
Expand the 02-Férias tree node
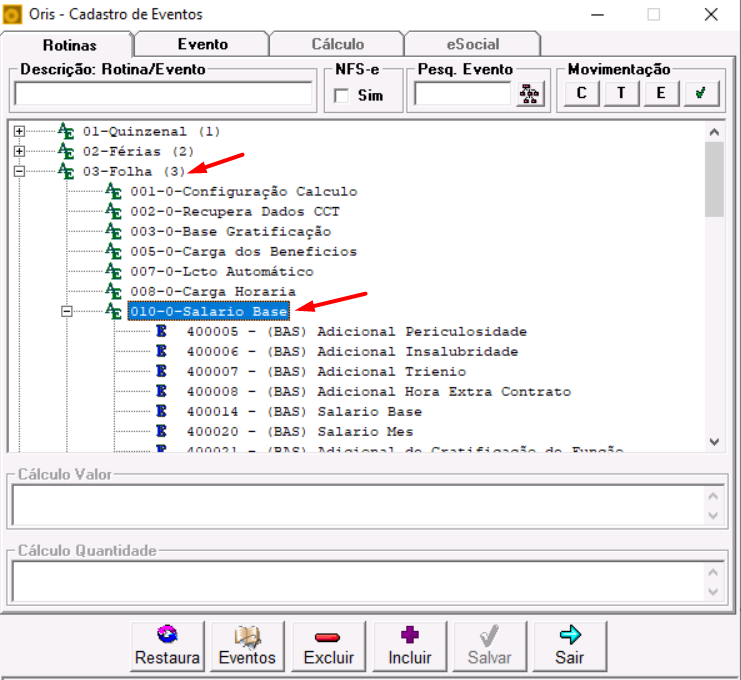pos(19,151)
